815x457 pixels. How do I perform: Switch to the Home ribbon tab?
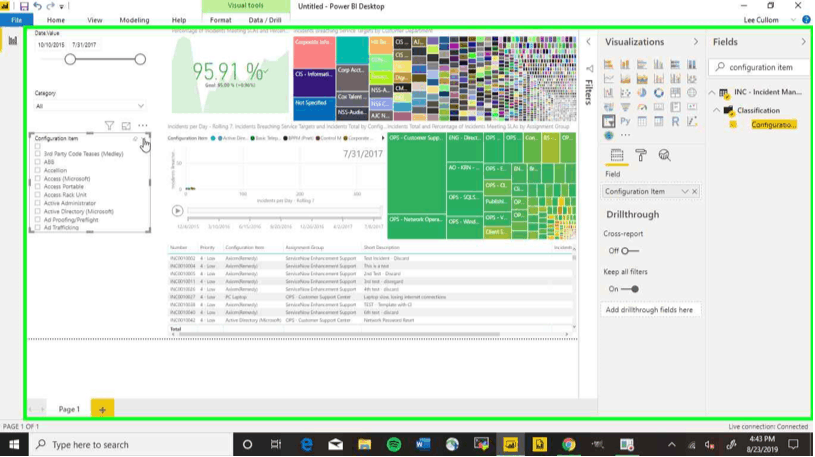(56, 20)
